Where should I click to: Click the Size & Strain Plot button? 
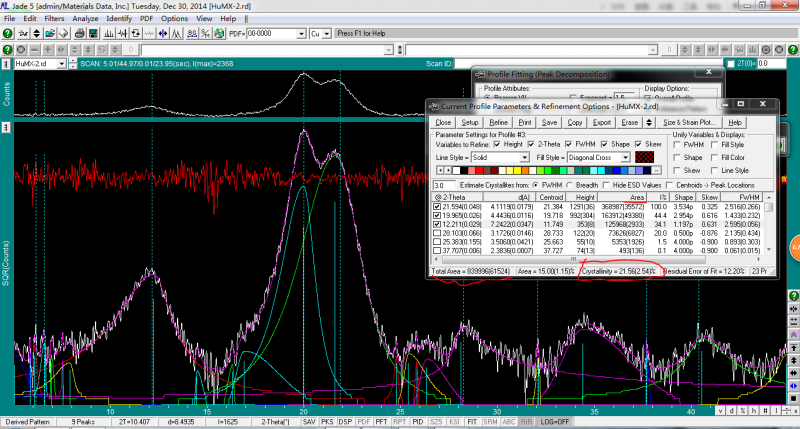688,121
